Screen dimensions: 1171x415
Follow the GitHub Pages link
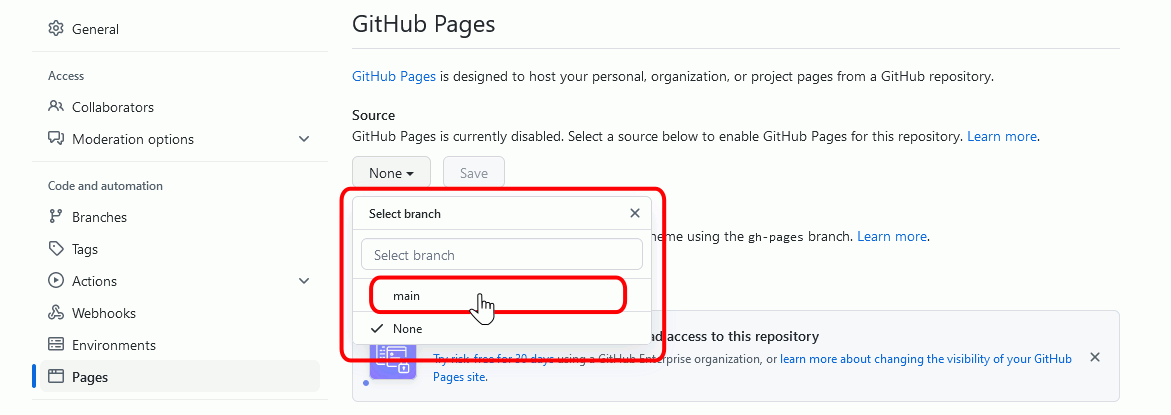pos(394,76)
